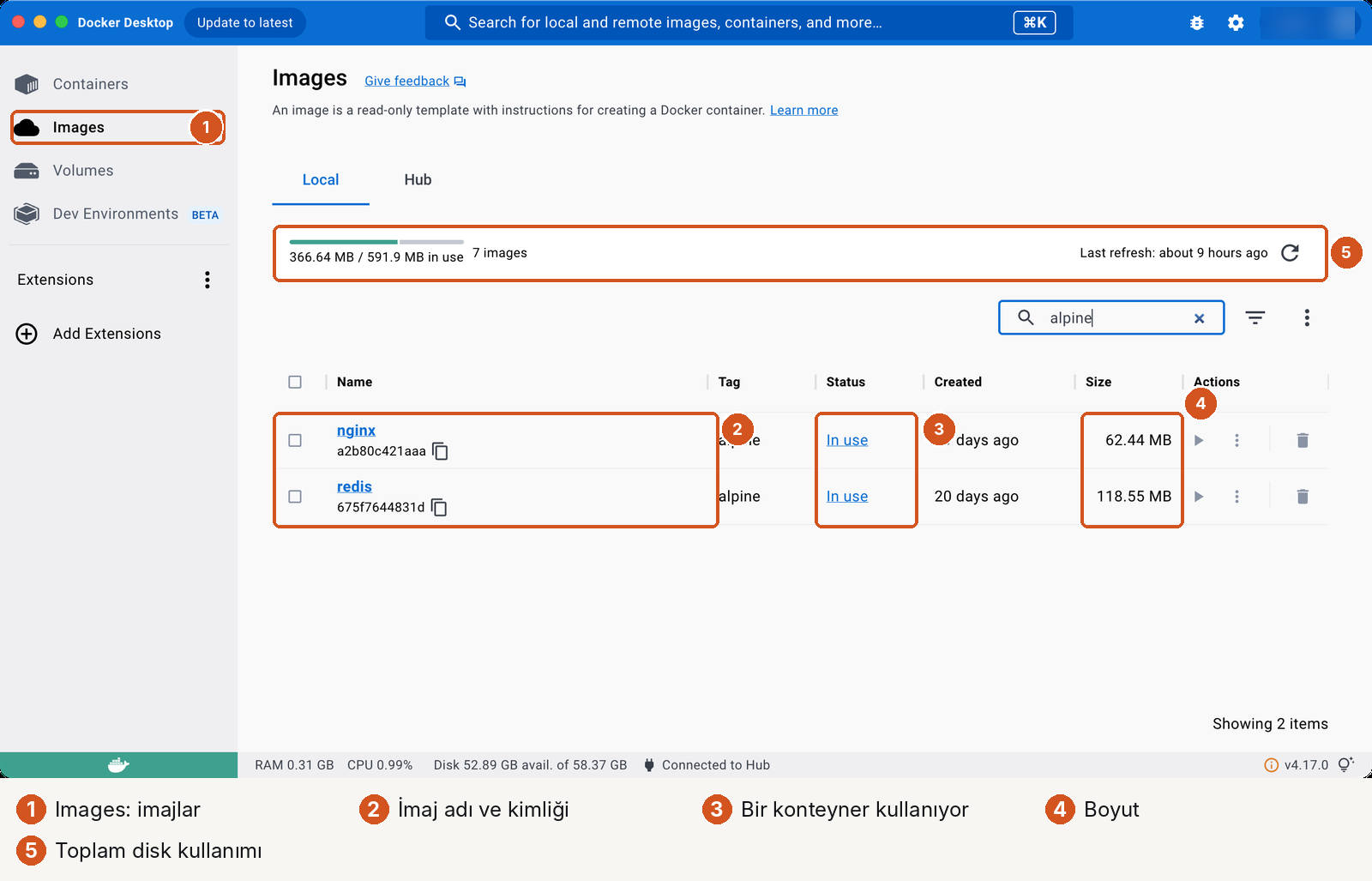1372x881 pixels.
Task: Copy the nginx image ID
Action: (440, 451)
